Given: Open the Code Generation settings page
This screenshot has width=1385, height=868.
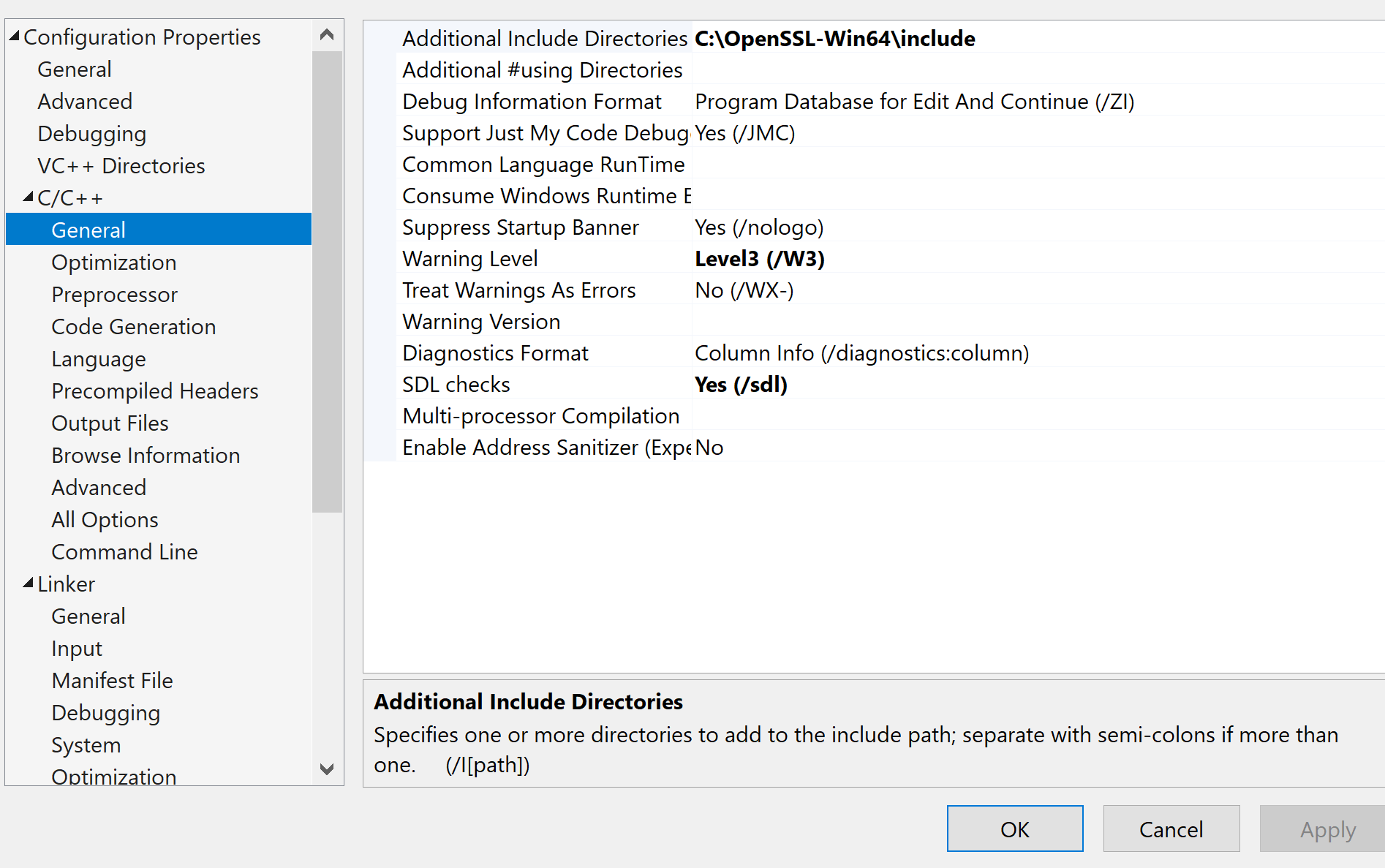Looking at the screenshot, I should [134, 326].
